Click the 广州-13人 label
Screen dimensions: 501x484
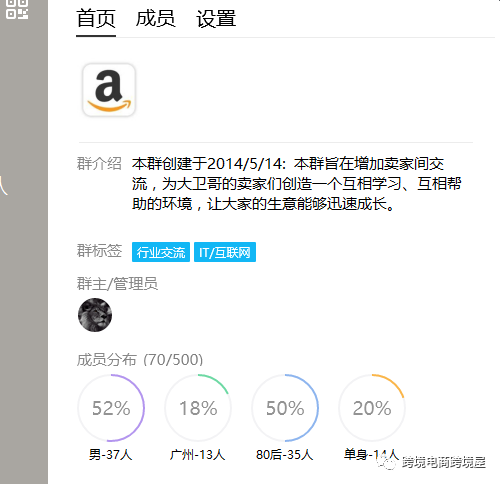tap(197, 454)
